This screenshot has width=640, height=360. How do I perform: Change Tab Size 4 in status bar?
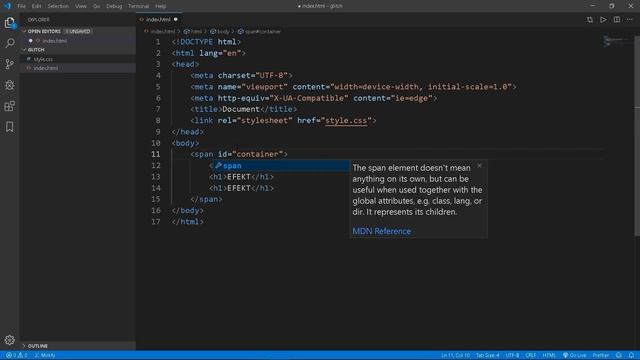click(487, 355)
